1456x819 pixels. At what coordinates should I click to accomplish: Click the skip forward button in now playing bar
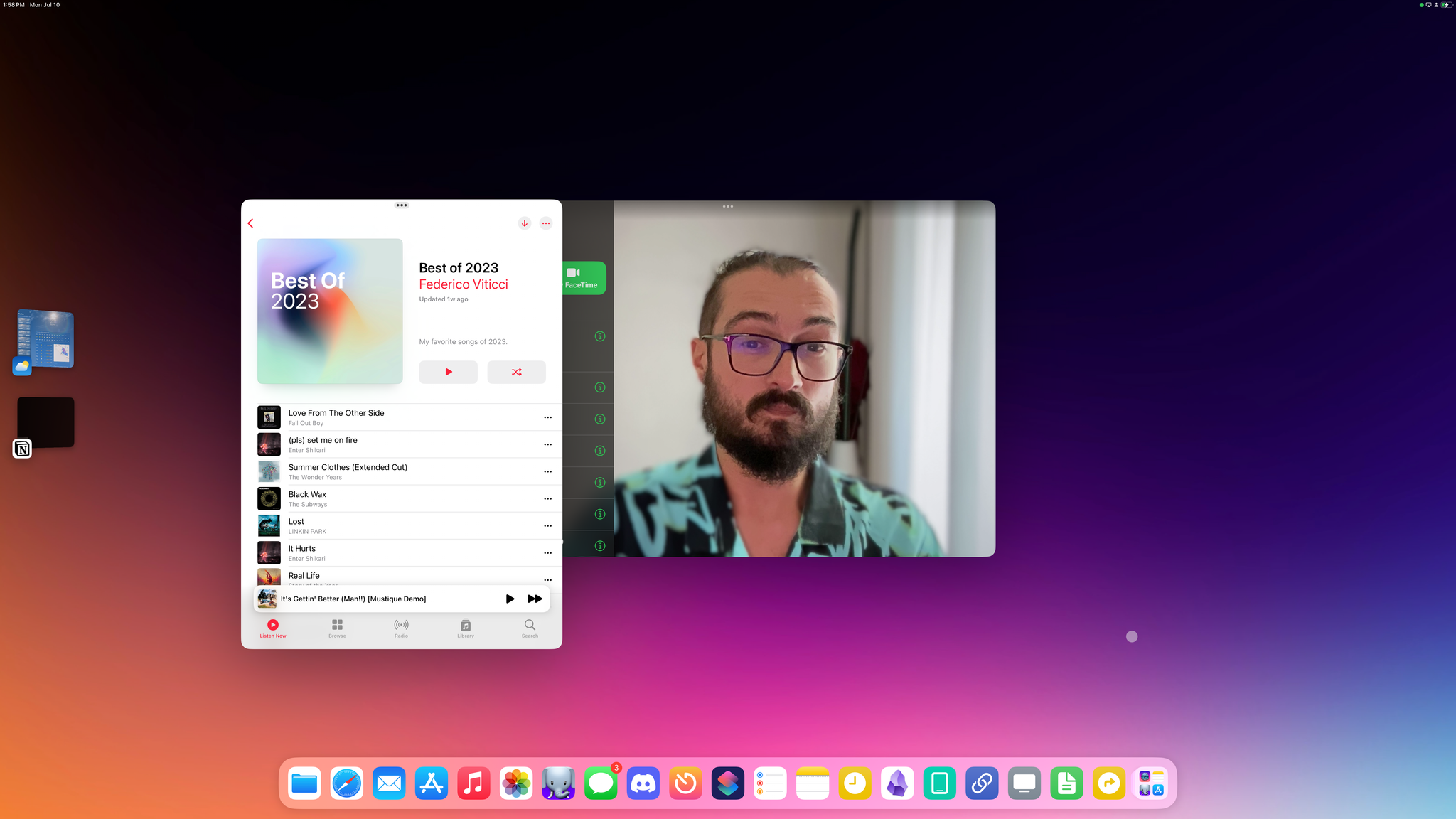[x=535, y=598]
